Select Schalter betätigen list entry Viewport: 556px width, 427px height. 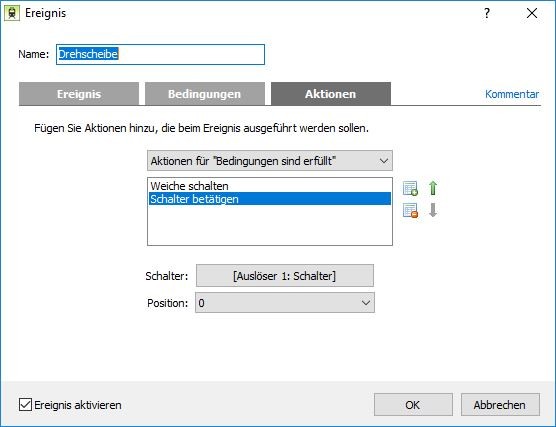(x=270, y=199)
